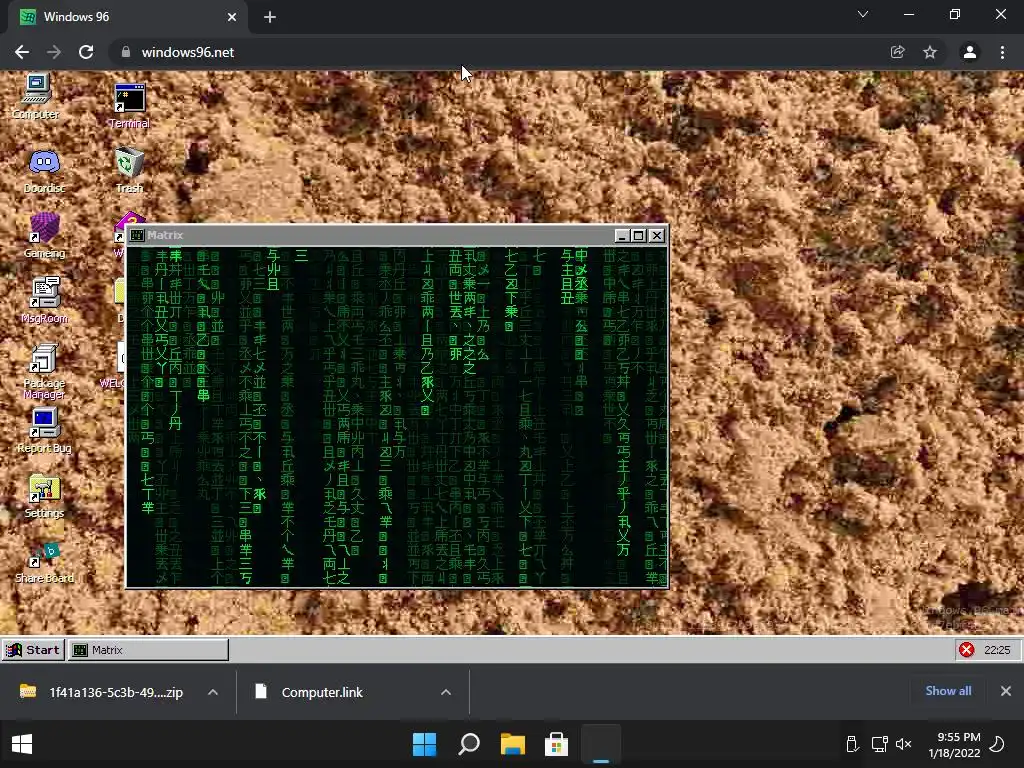Expand the tab search chevron
Screen dimensions: 1024x768
863,14
